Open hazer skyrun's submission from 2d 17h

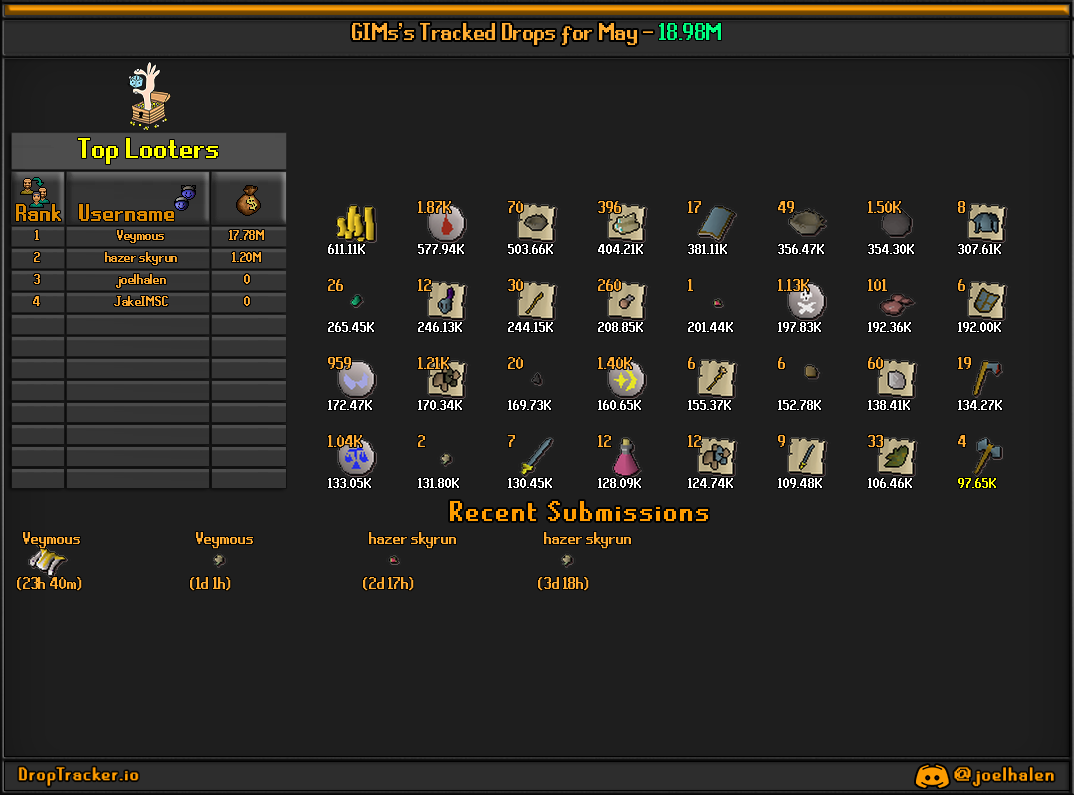(x=394, y=560)
